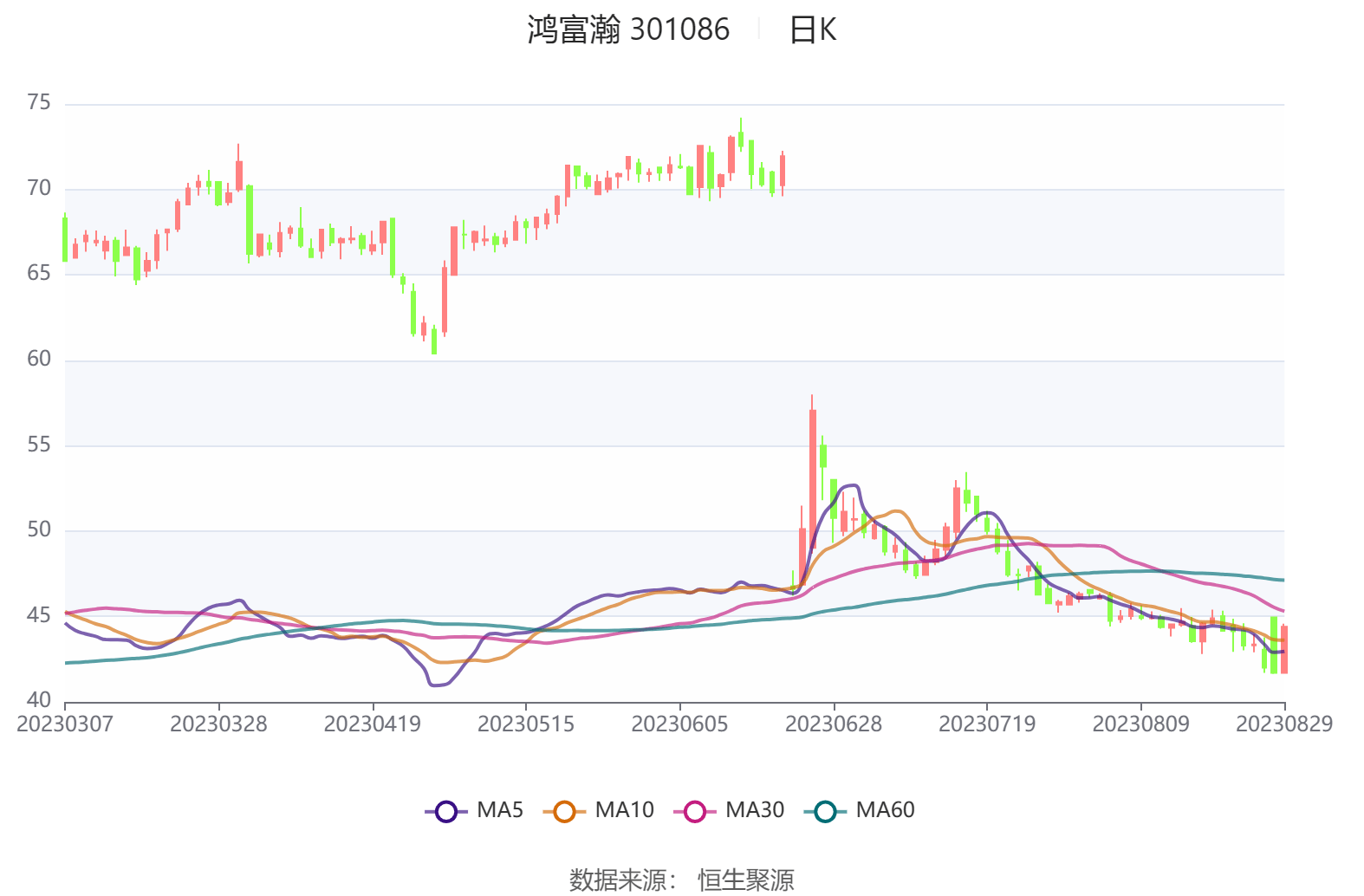Click the 恒生聚源 data source text
Viewport: 1364px width, 896px height.
click(x=746, y=880)
